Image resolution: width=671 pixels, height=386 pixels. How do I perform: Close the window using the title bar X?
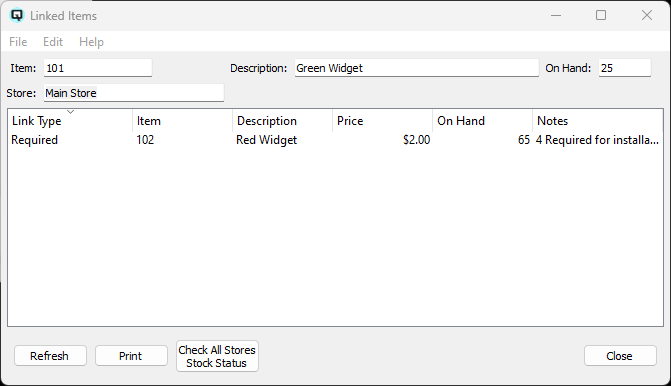click(647, 15)
